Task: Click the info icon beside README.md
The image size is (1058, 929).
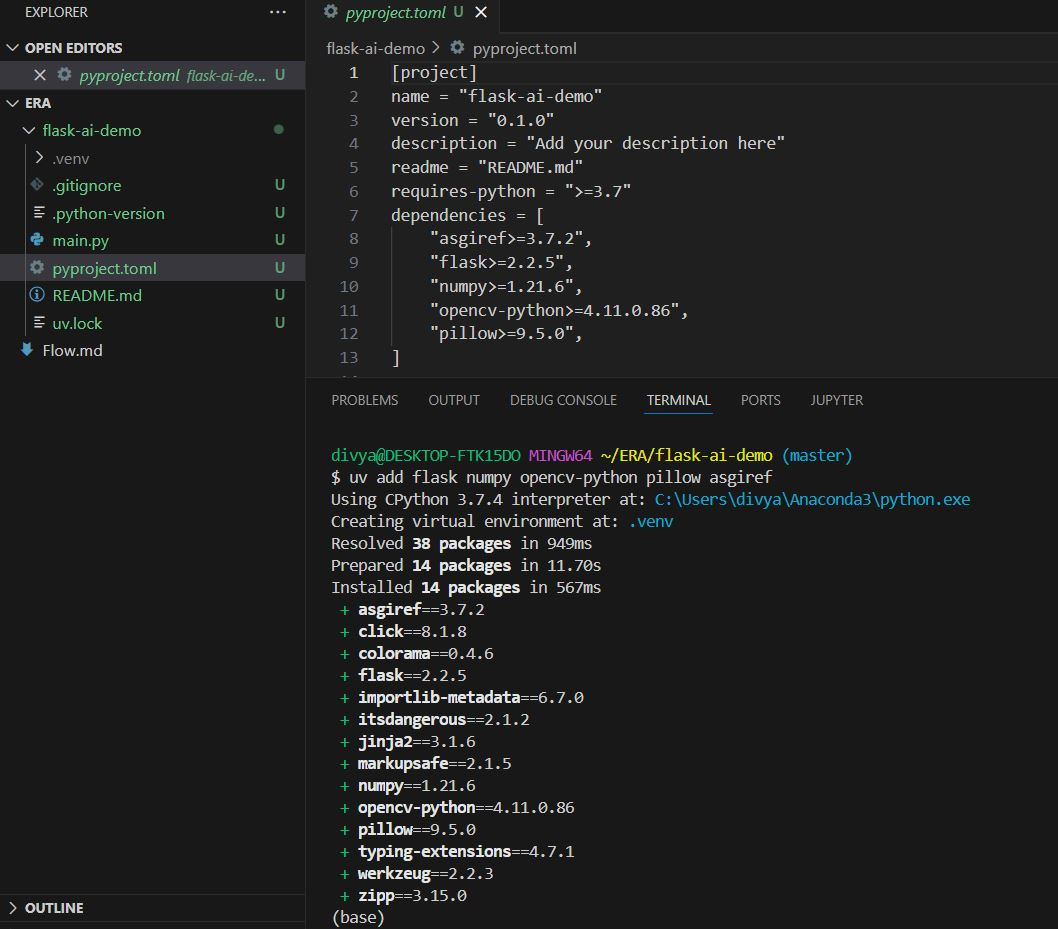Action: pos(38,295)
